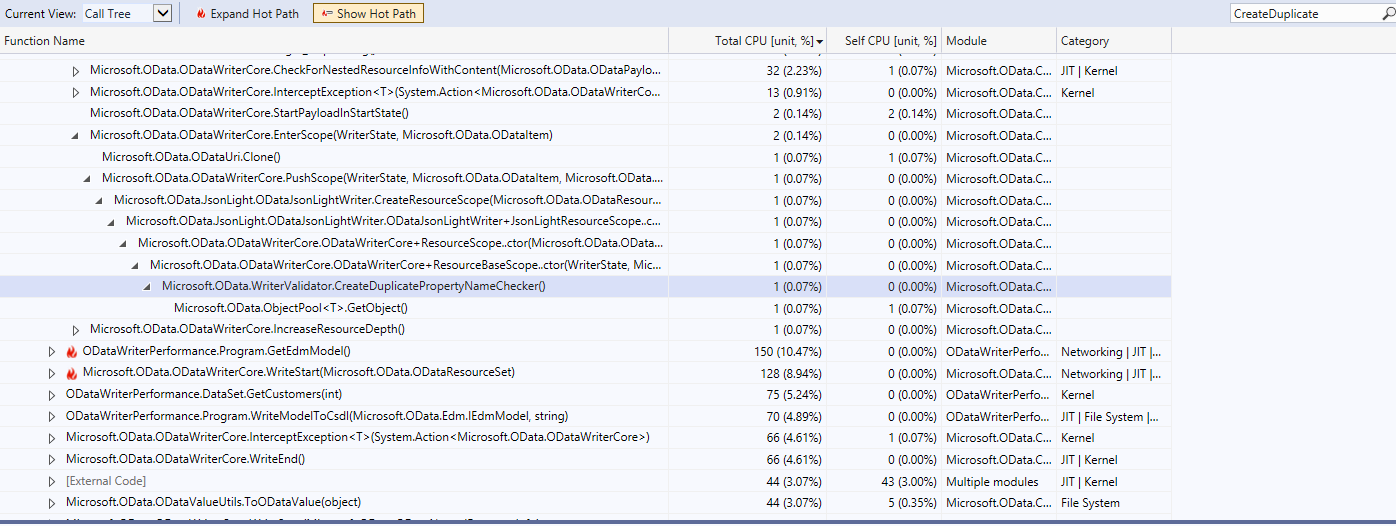
Task: Collapse JsonLightResourceScope ctor node
Action: (x=112, y=222)
